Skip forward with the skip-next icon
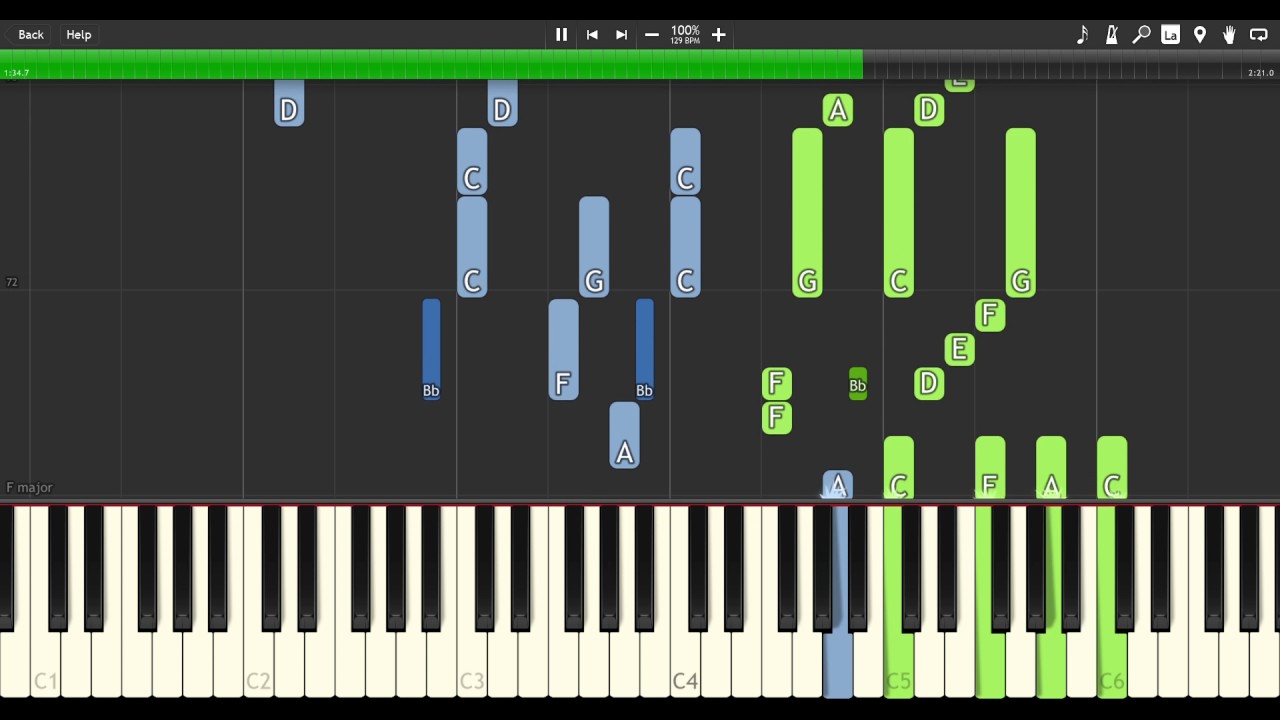 [621, 35]
